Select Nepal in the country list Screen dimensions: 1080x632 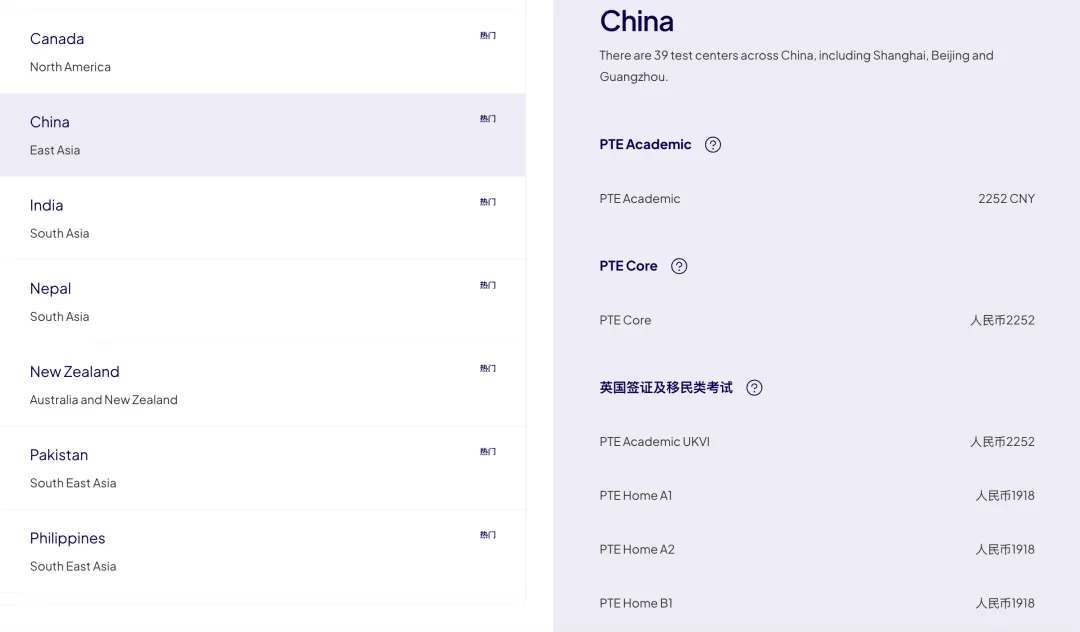(262, 302)
